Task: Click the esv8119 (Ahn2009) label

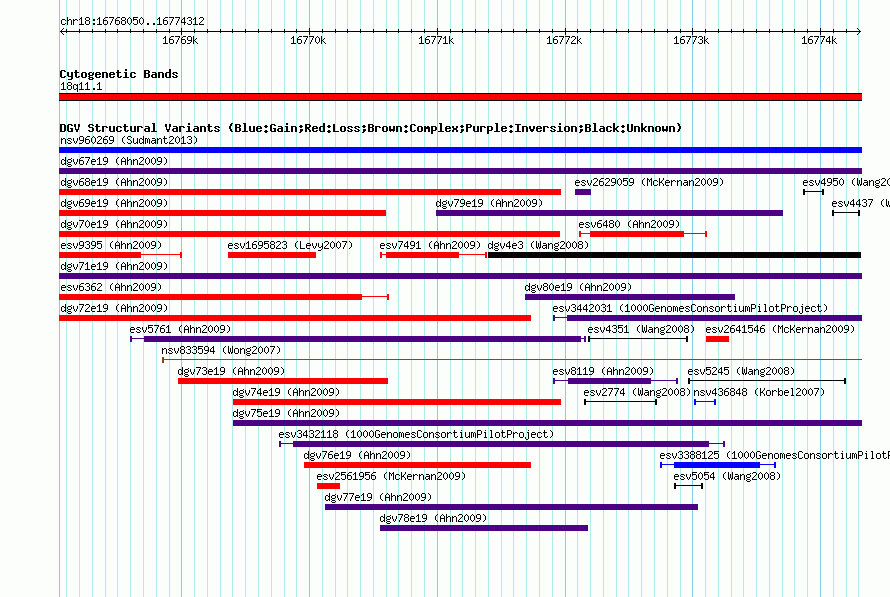Action: point(603,371)
